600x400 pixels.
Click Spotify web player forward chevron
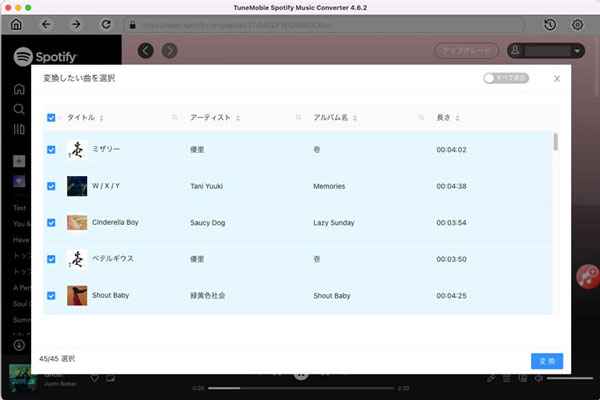170,51
